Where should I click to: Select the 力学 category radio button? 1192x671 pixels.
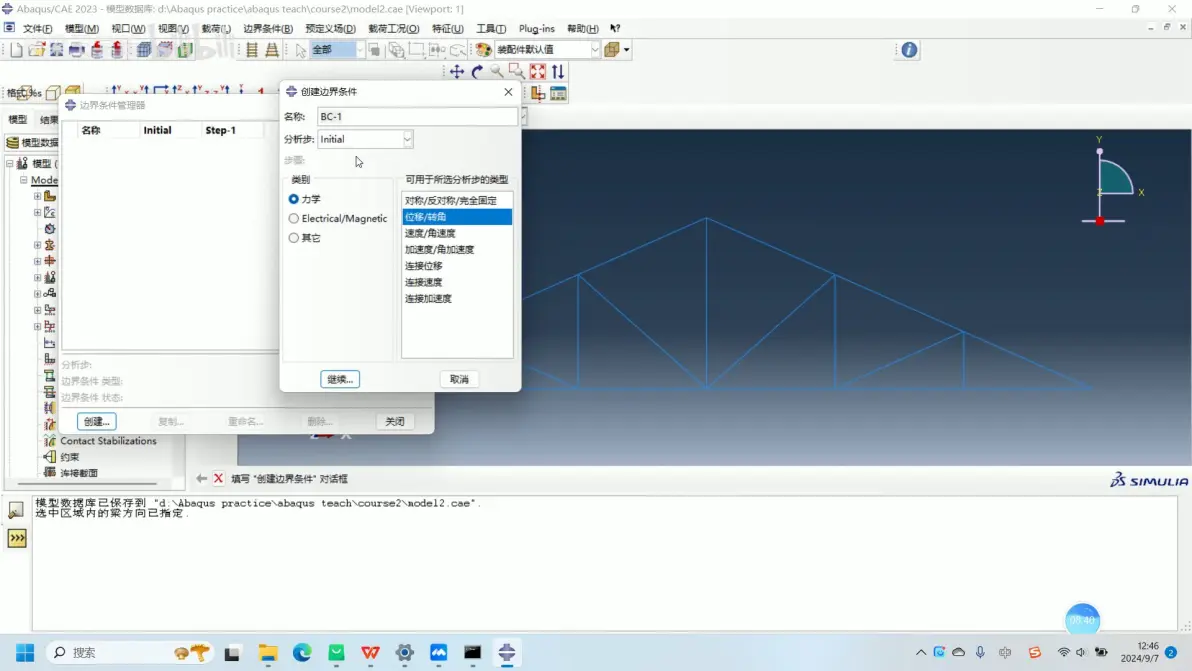click(x=293, y=199)
